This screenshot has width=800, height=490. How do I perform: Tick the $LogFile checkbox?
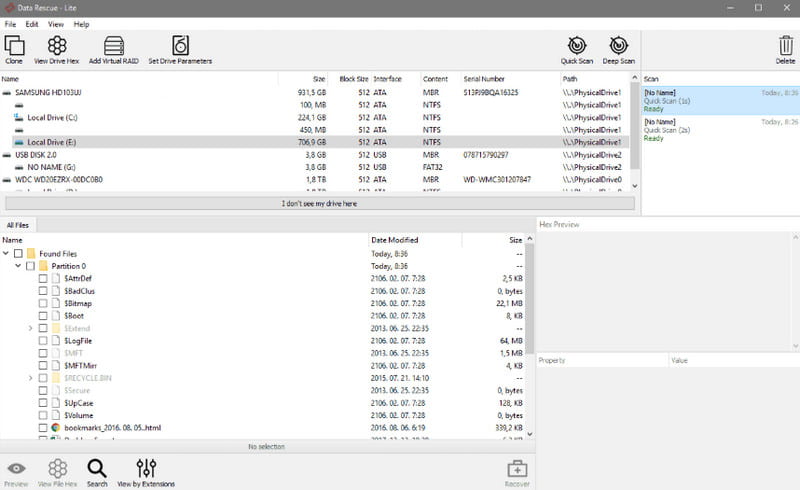43,340
